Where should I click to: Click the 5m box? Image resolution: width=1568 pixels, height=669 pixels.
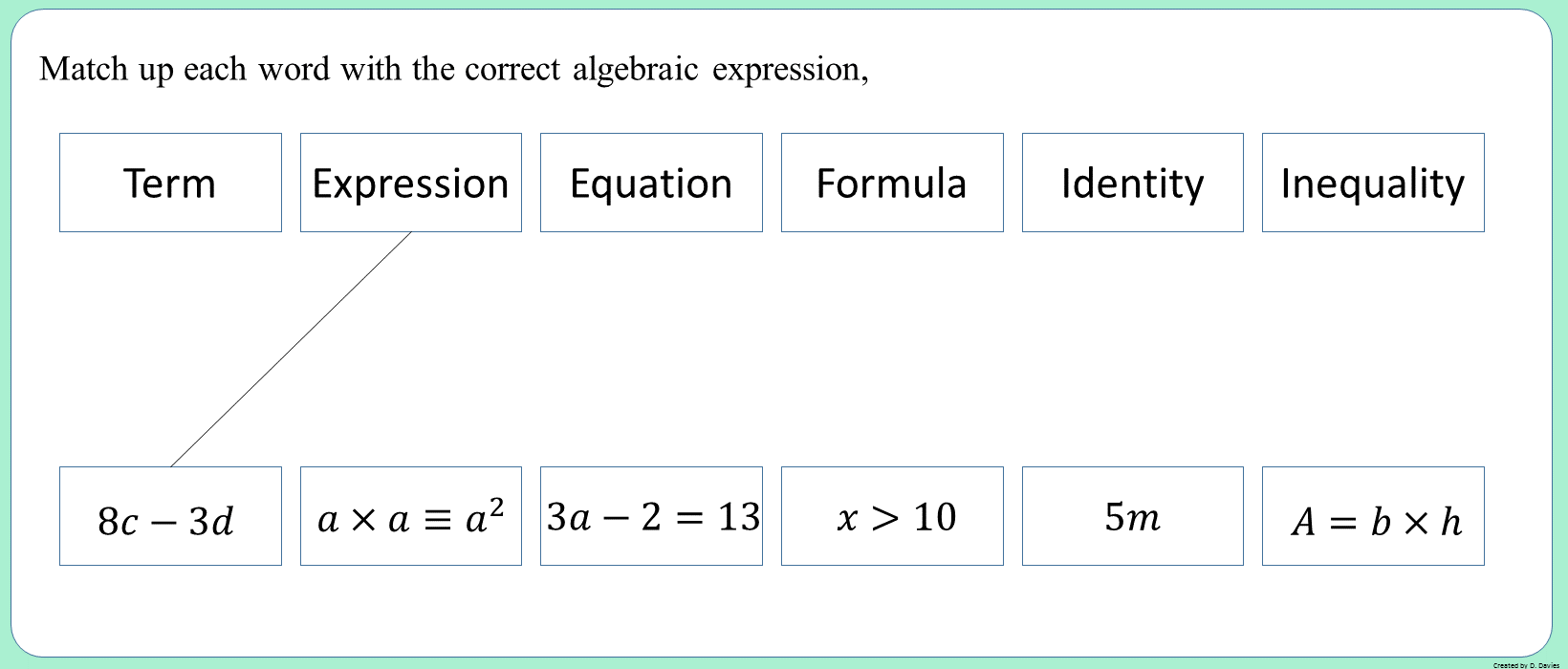[x=1133, y=516]
